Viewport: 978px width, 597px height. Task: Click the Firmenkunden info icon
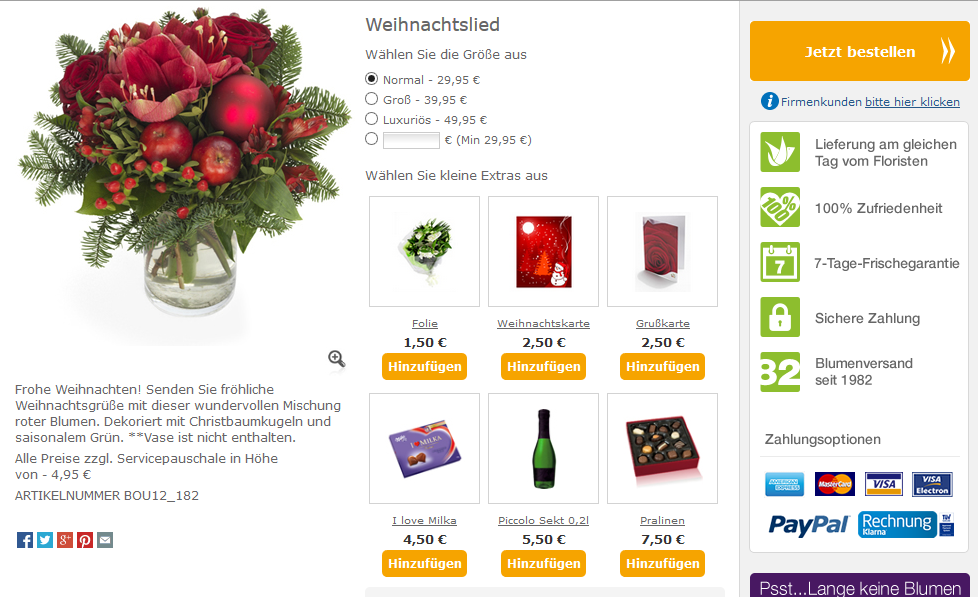770,101
